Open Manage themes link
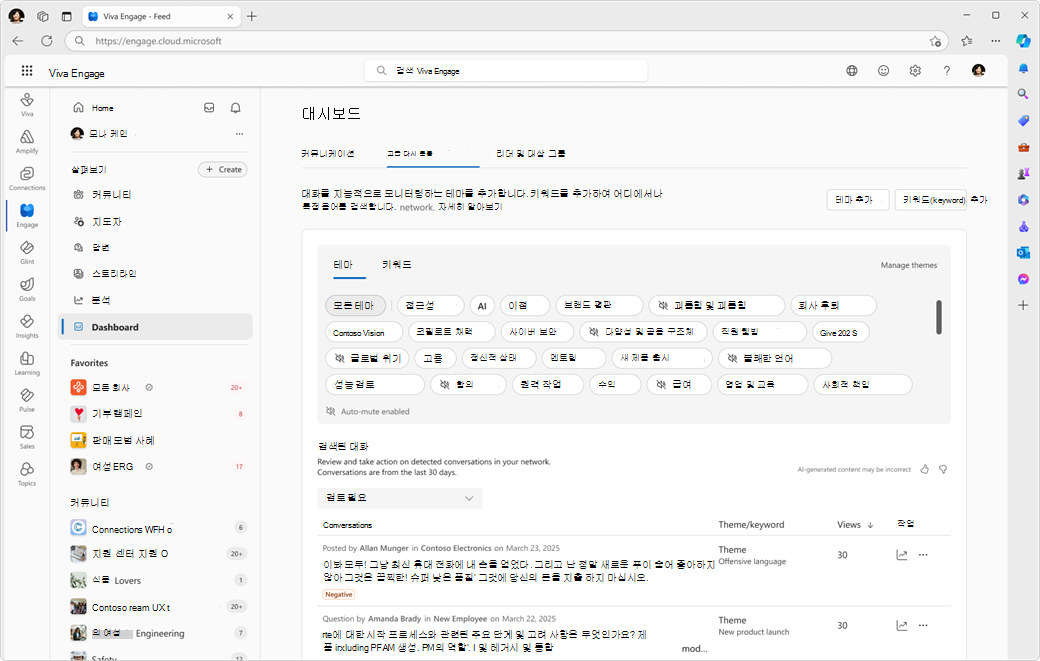Viewport: 1040px width, 661px height. [x=909, y=265]
